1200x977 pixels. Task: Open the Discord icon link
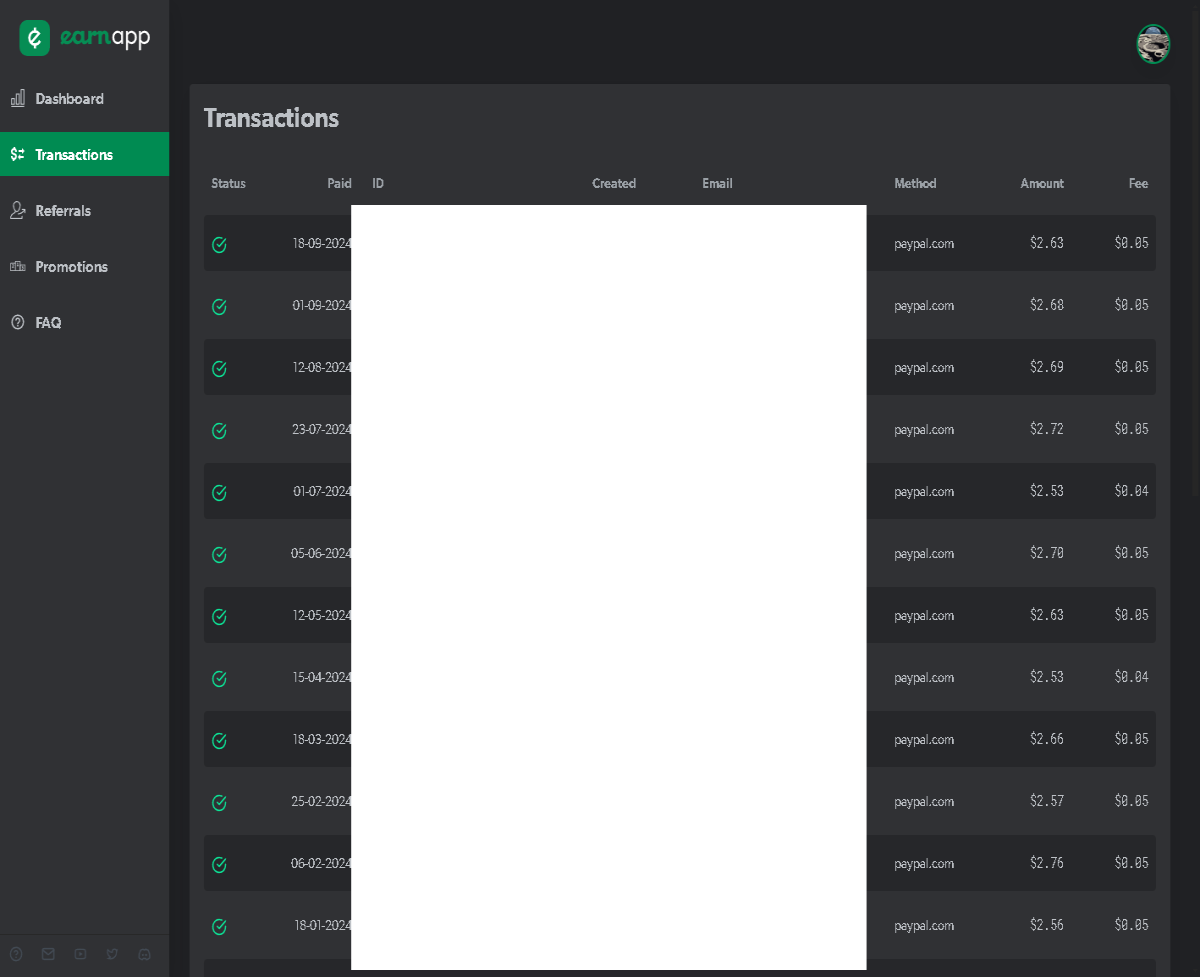tap(144, 954)
